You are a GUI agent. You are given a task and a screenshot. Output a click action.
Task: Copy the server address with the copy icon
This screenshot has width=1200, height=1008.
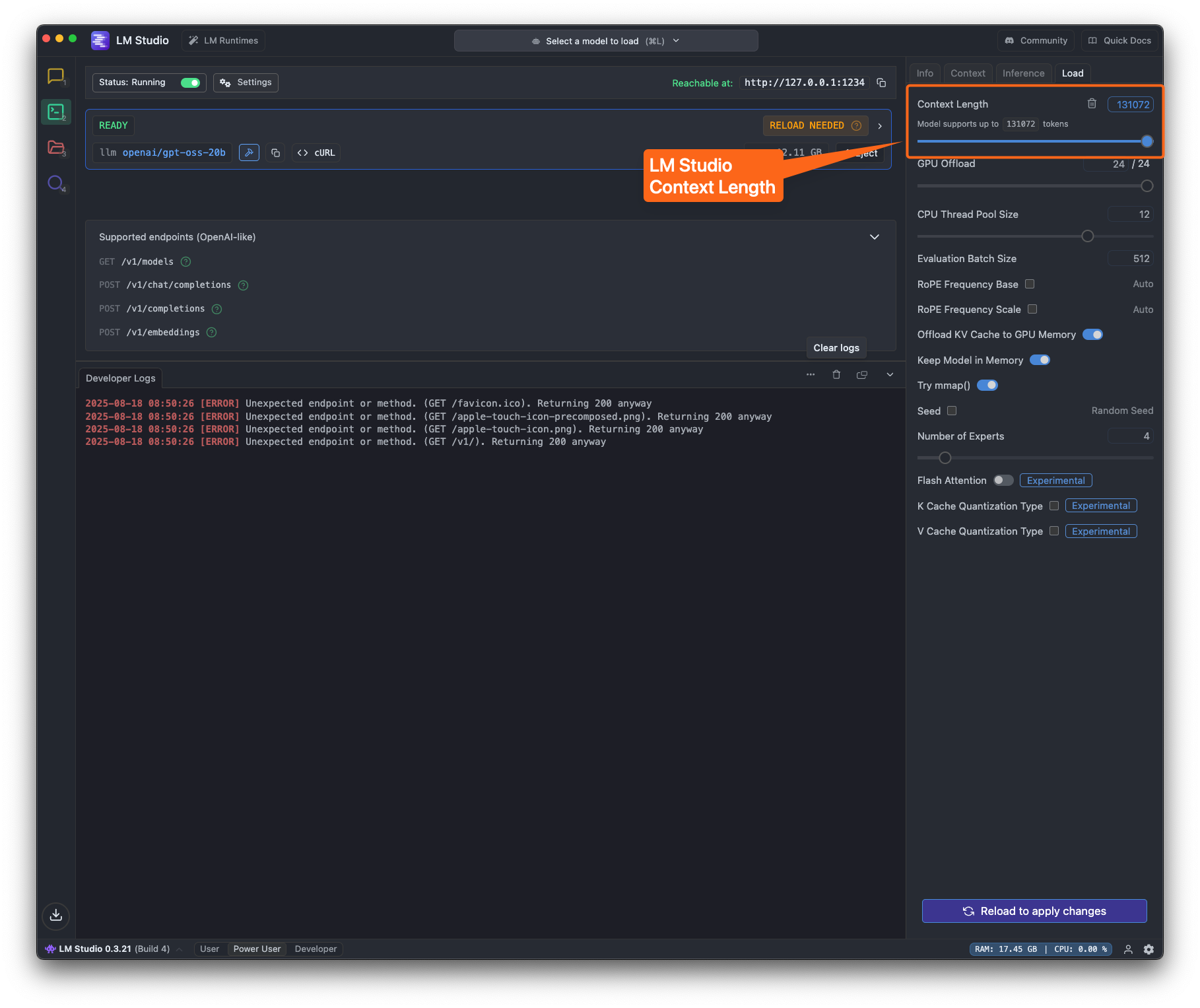pyautogui.click(x=881, y=83)
